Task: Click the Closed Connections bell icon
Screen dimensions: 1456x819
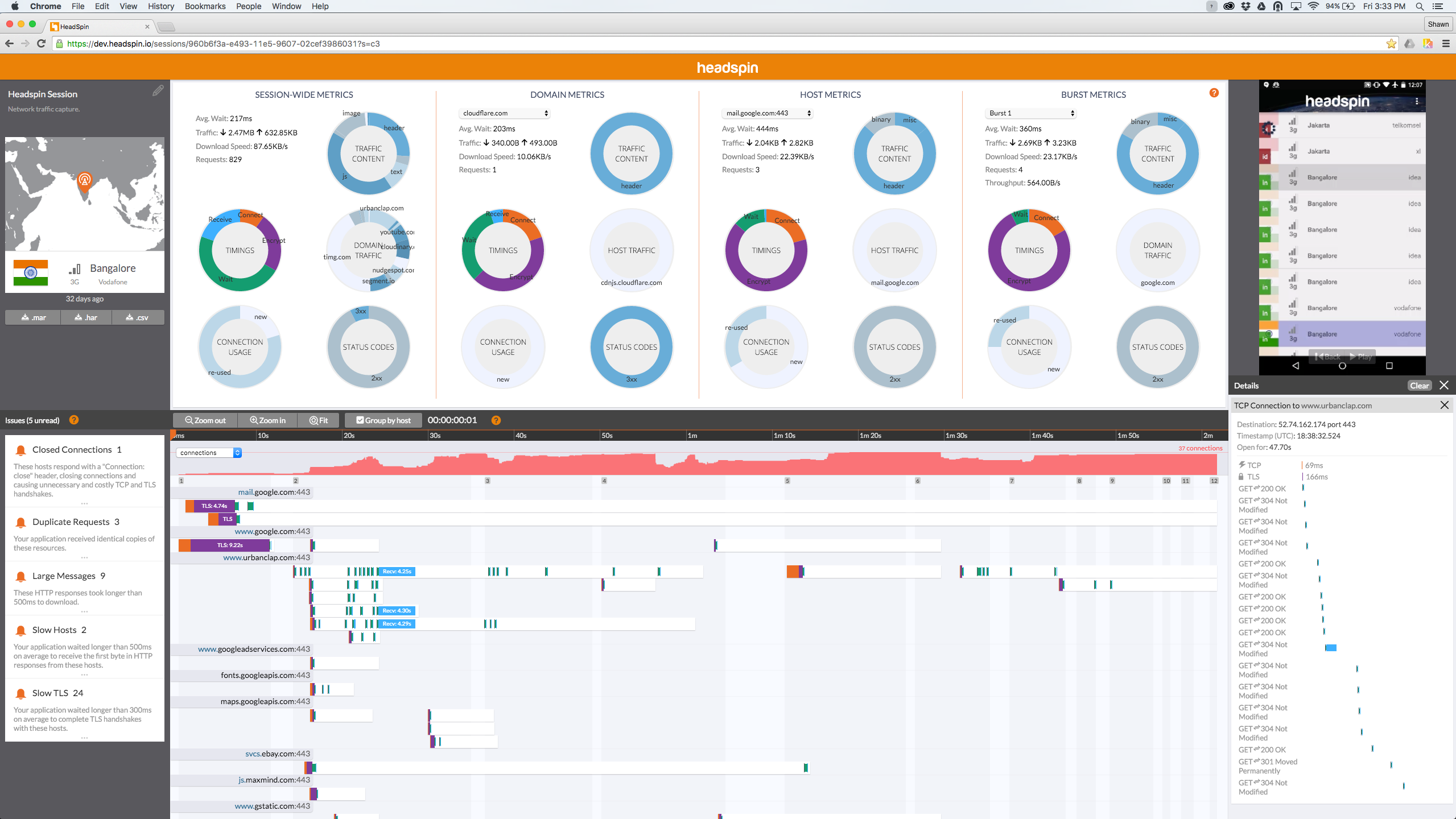Action: 20,450
